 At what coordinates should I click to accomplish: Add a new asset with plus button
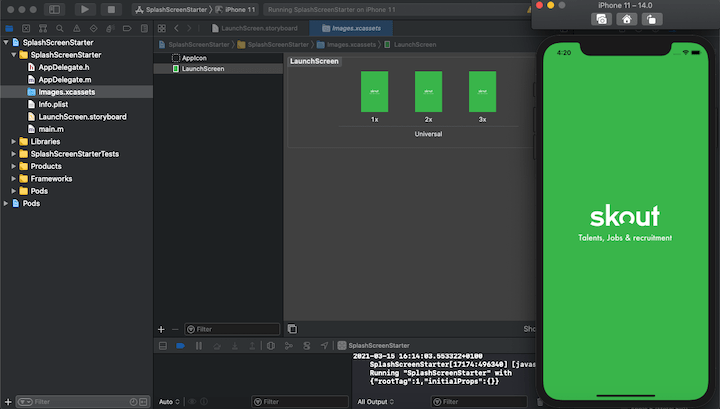tap(161, 329)
